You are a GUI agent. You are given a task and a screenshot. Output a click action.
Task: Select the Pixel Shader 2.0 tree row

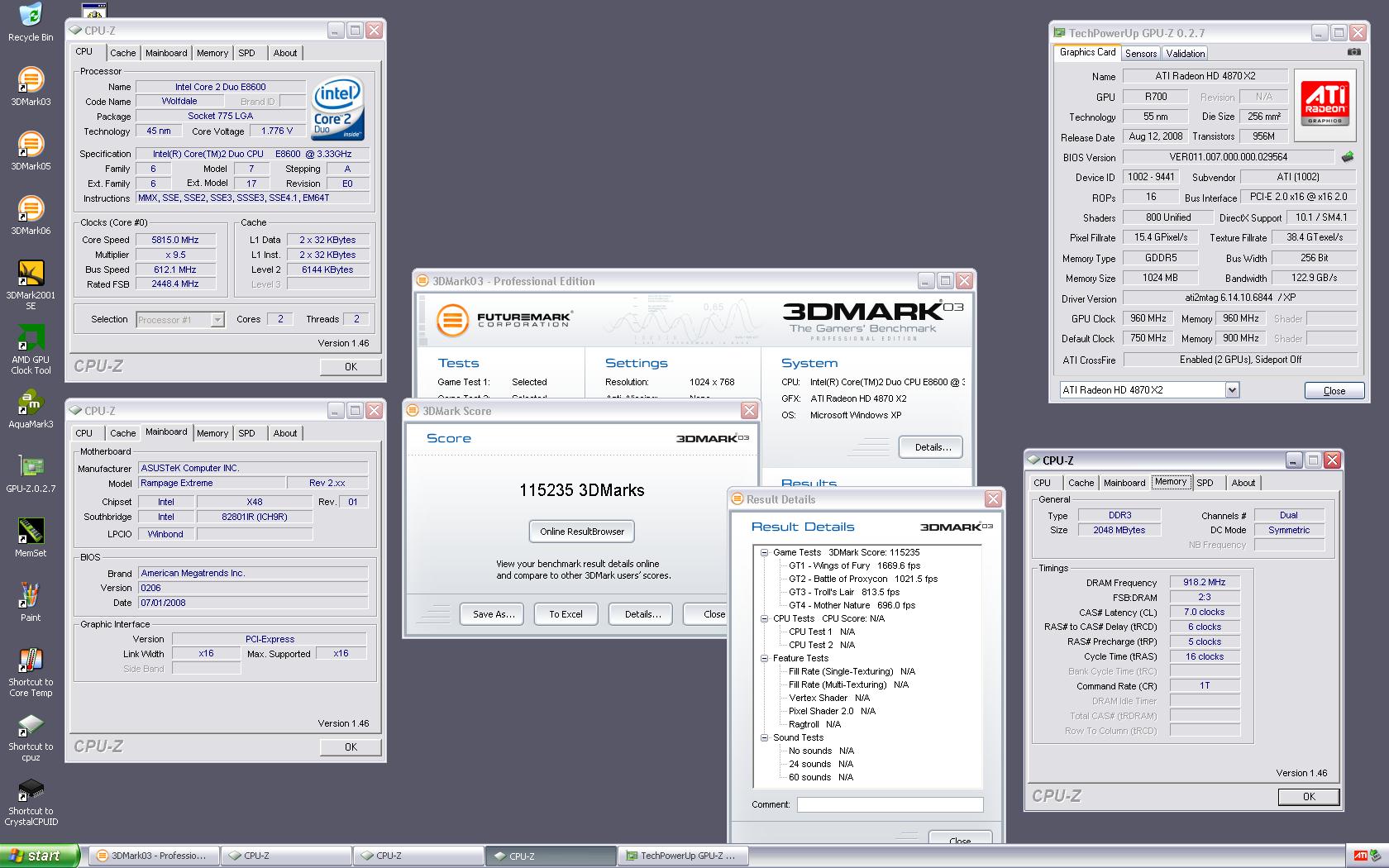[x=832, y=711]
